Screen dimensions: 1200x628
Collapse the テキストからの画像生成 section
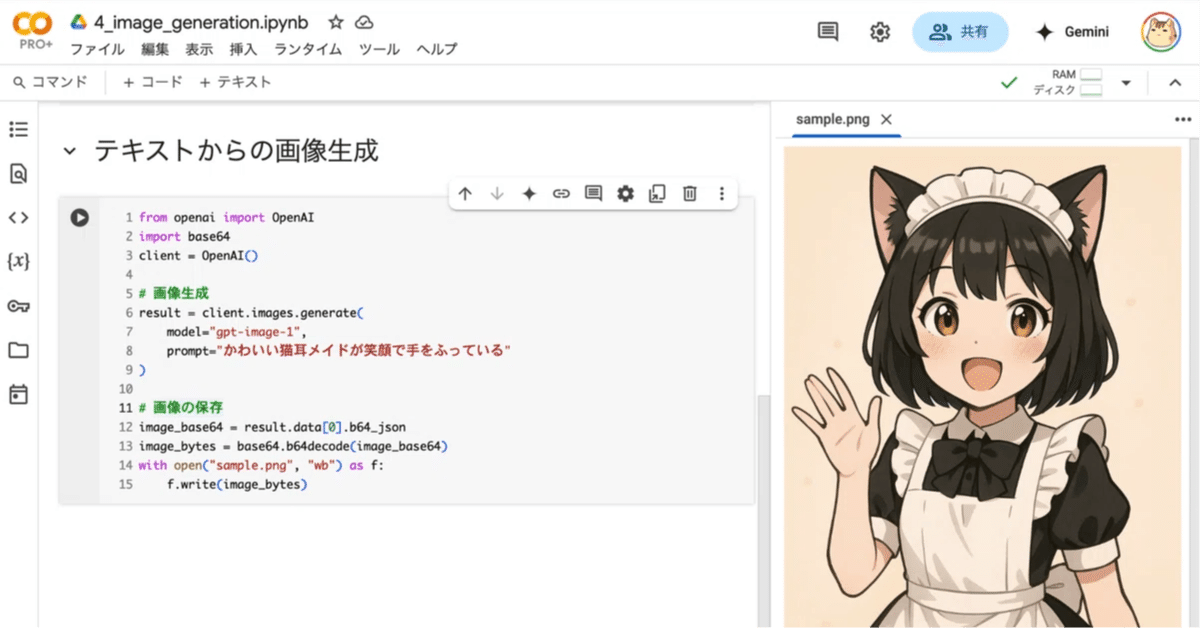point(69,152)
